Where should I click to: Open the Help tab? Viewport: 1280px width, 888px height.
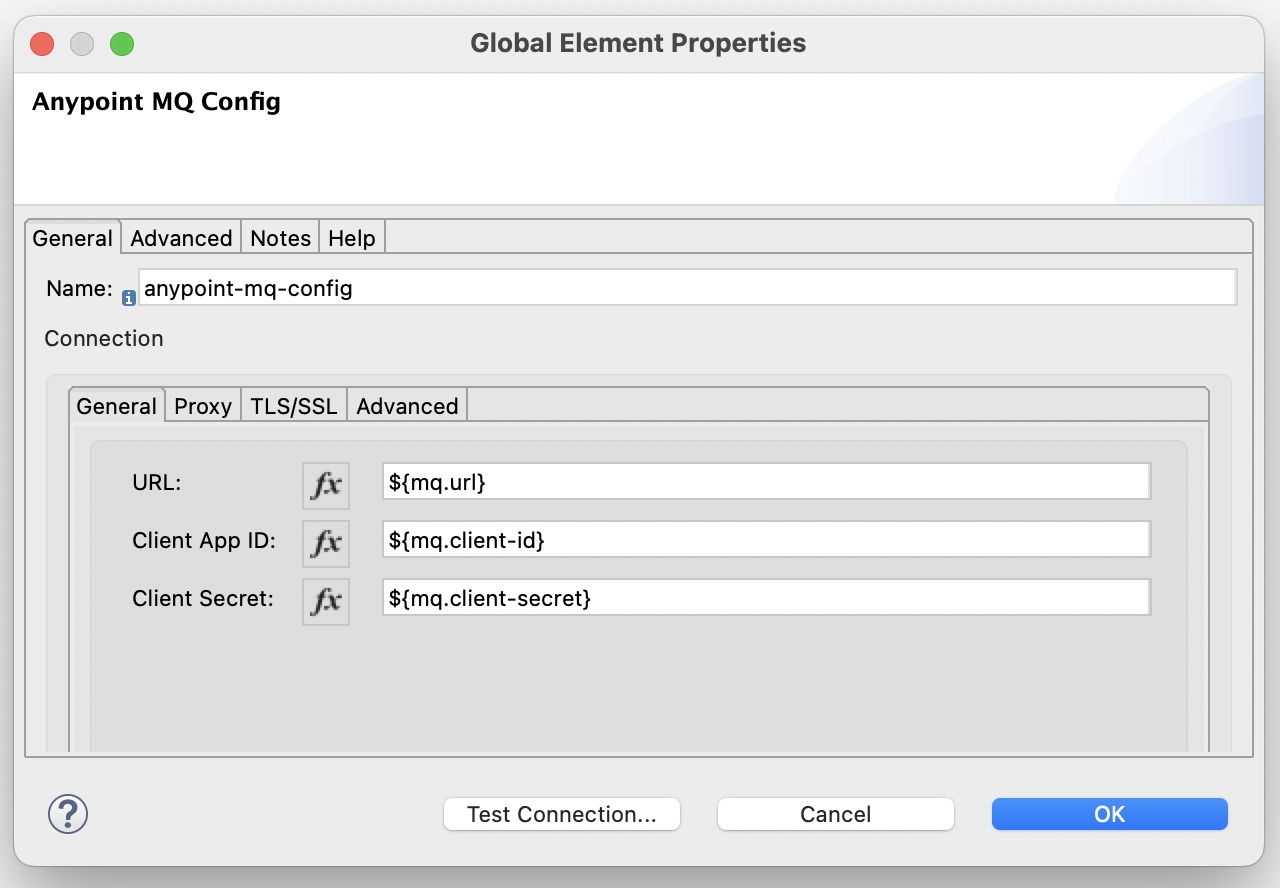pos(352,238)
